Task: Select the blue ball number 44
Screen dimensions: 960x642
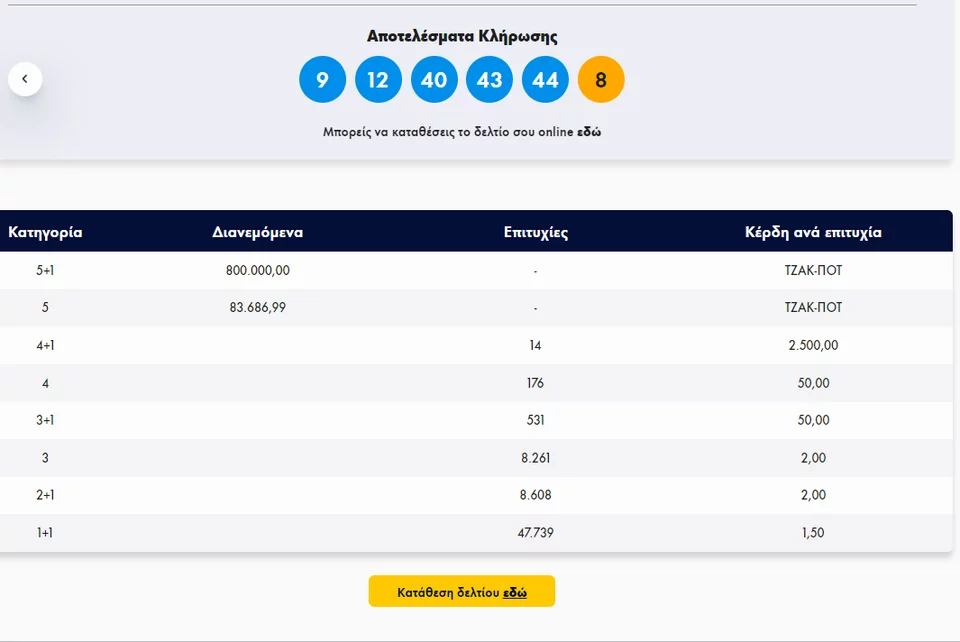Action: click(545, 80)
